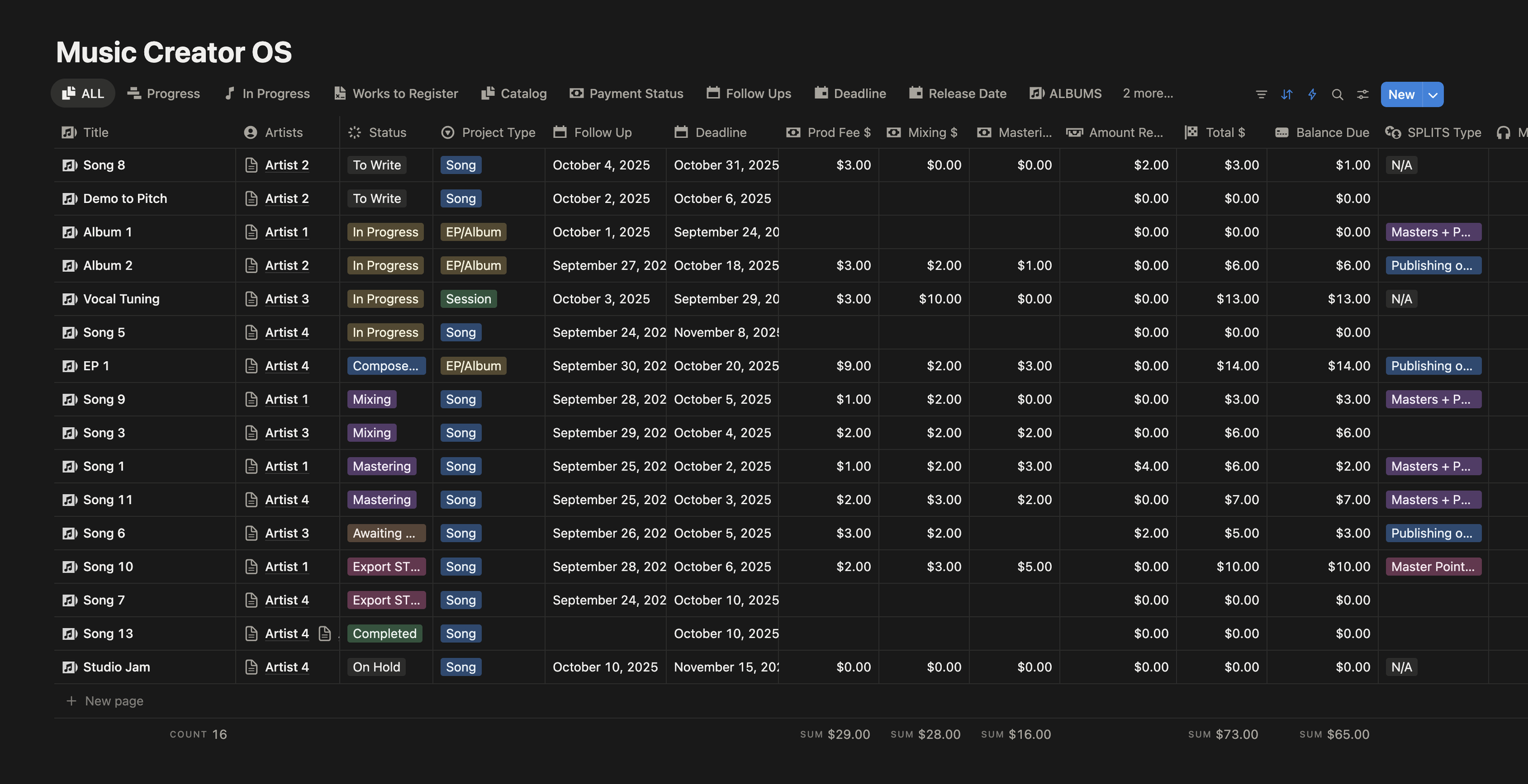1528x784 pixels.
Task: Open the Deadline view tab
Action: (x=850, y=93)
